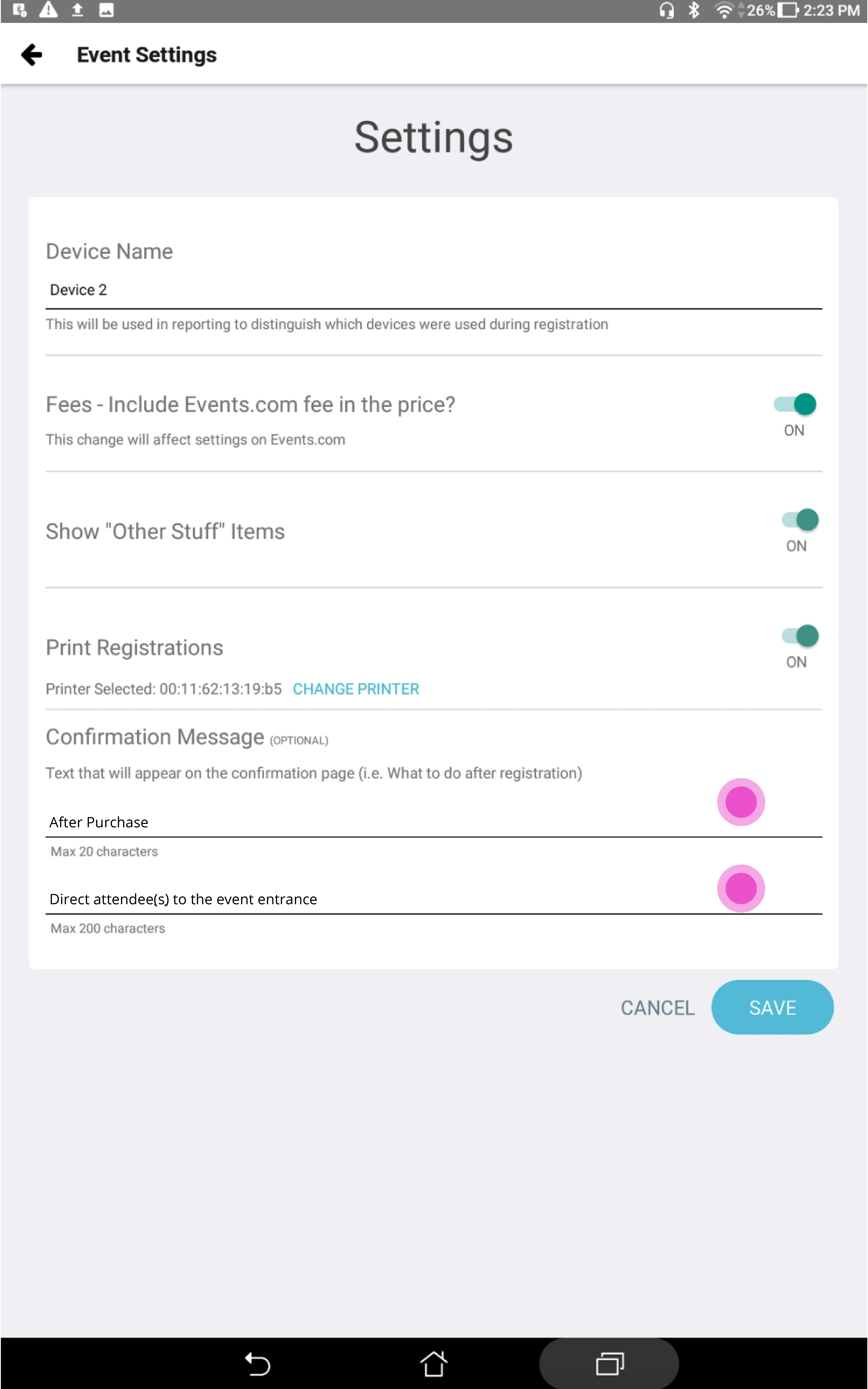The image size is (868, 1389).
Task: Click the SAVE button
Action: point(772,1007)
